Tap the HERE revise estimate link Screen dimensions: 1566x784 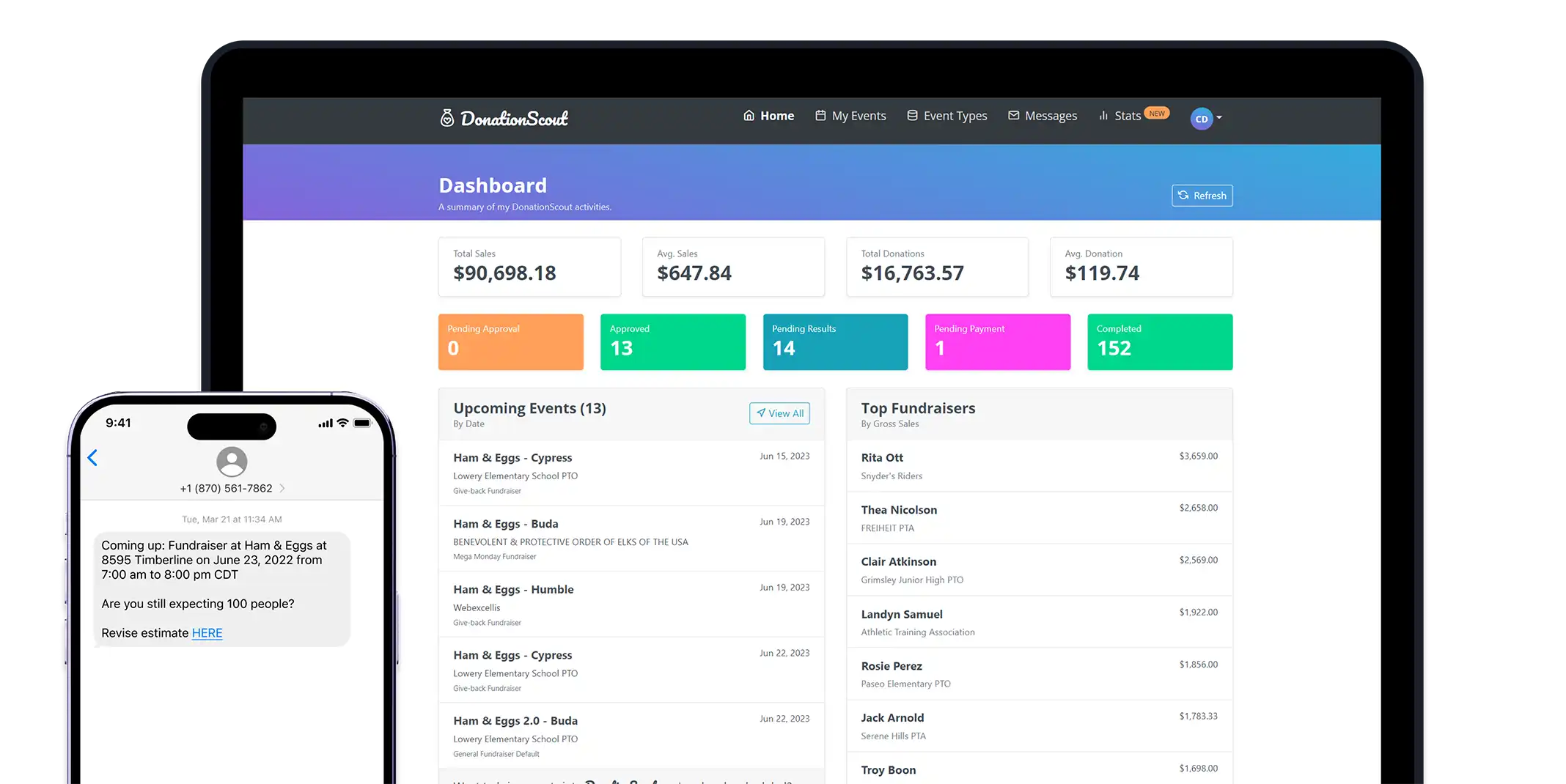click(x=207, y=633)
